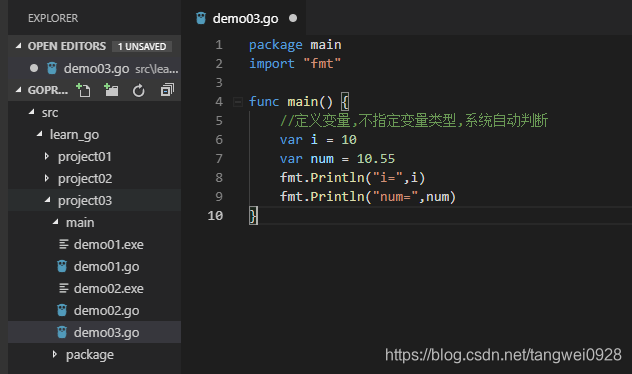Viewport: 632px width, 374px height.
Task: Collapse the GOPR... workspace section arrow
Action: click(x=19, y=90)
